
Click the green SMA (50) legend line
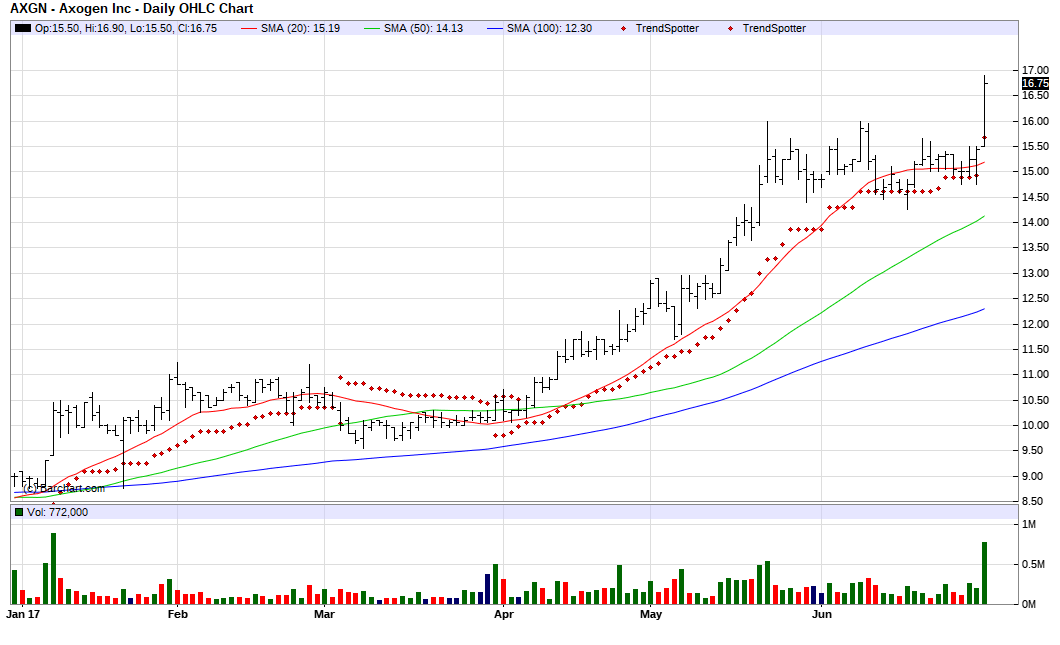pyautogui.click(x=372, y=28)
